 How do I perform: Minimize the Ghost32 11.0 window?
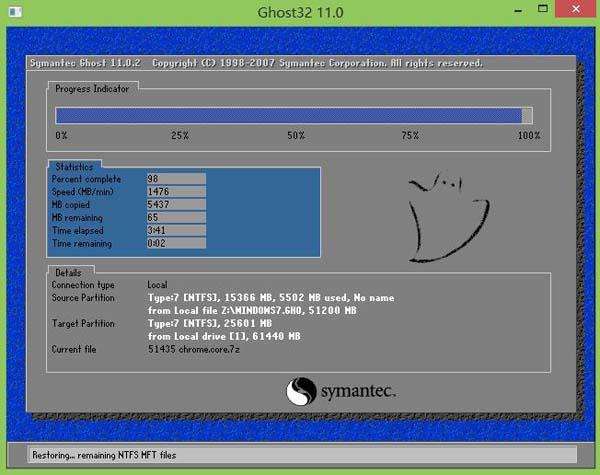pyautogui.click(x=518, y=11)
